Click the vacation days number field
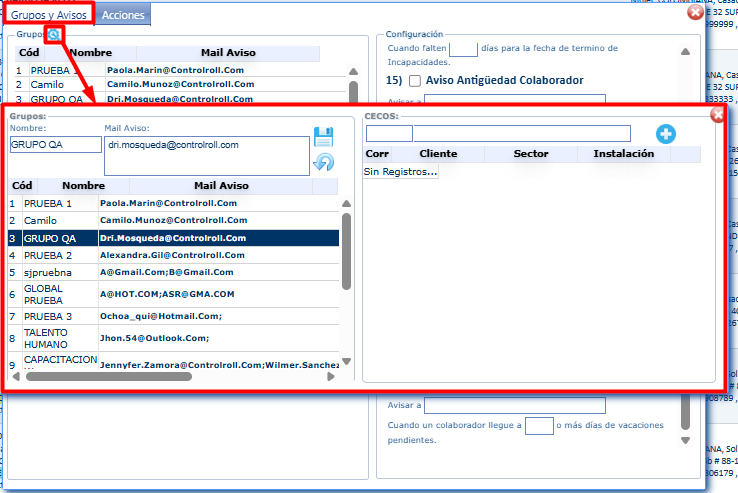Viewport: 738px width, 493px height. click(x=539, y=426)
